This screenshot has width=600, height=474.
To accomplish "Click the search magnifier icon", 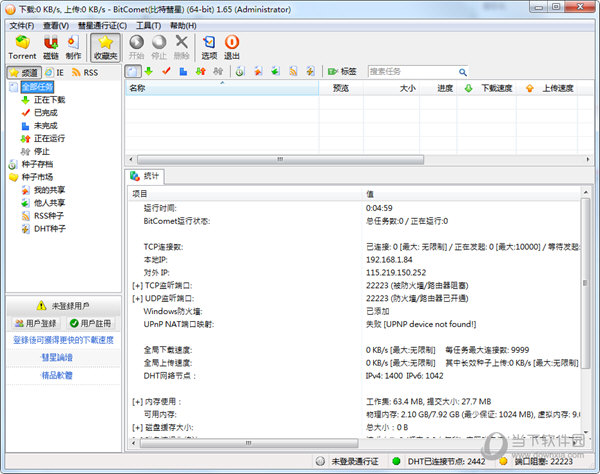I will [463, 72].
